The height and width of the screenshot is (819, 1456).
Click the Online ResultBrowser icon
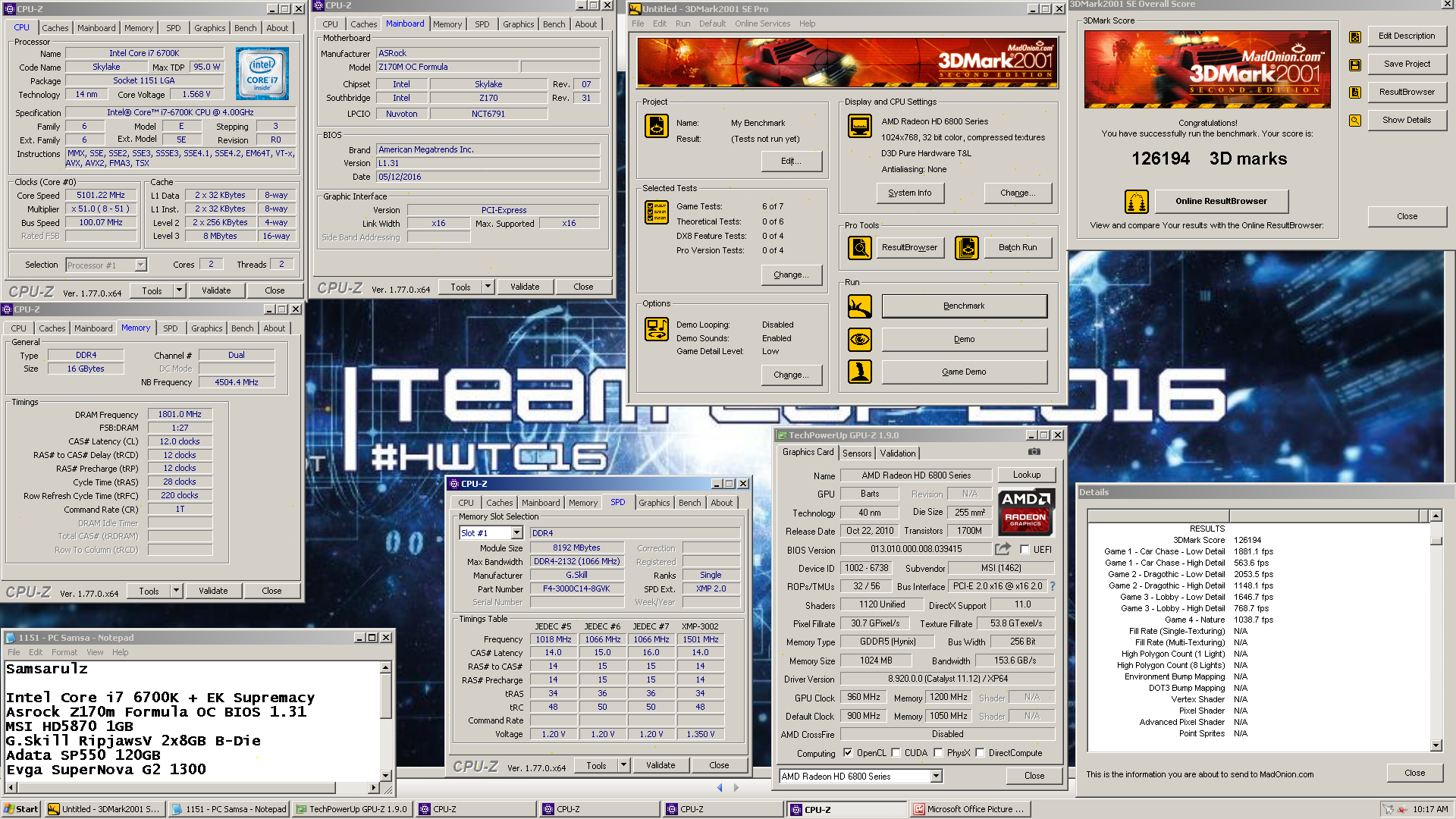pos(1136,202)
